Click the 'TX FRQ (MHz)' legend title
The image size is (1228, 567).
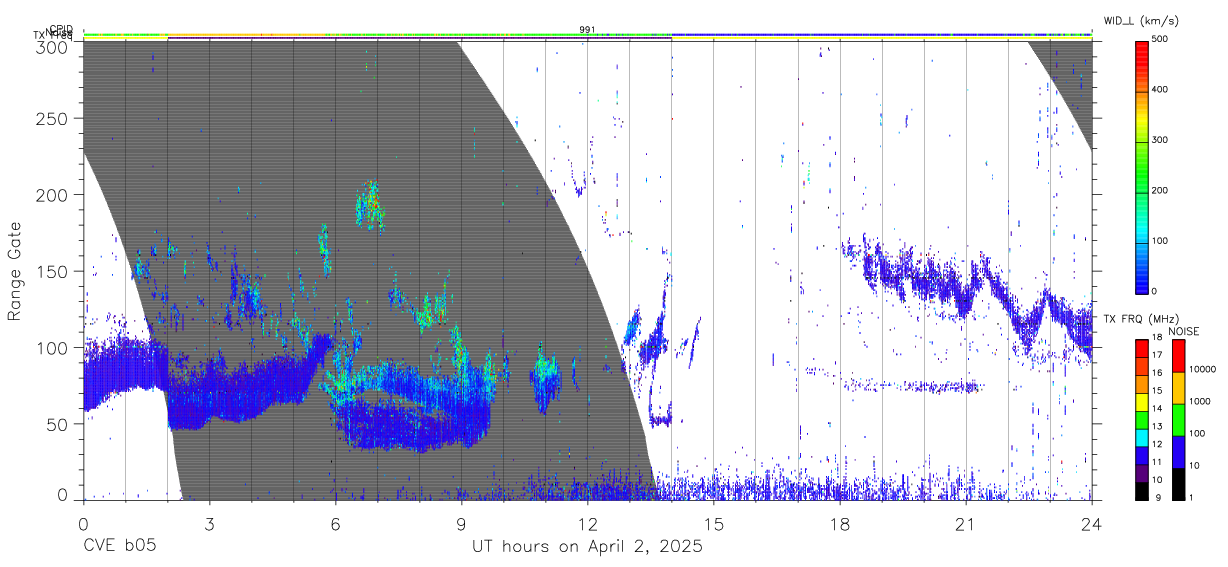pos(1141,319)
